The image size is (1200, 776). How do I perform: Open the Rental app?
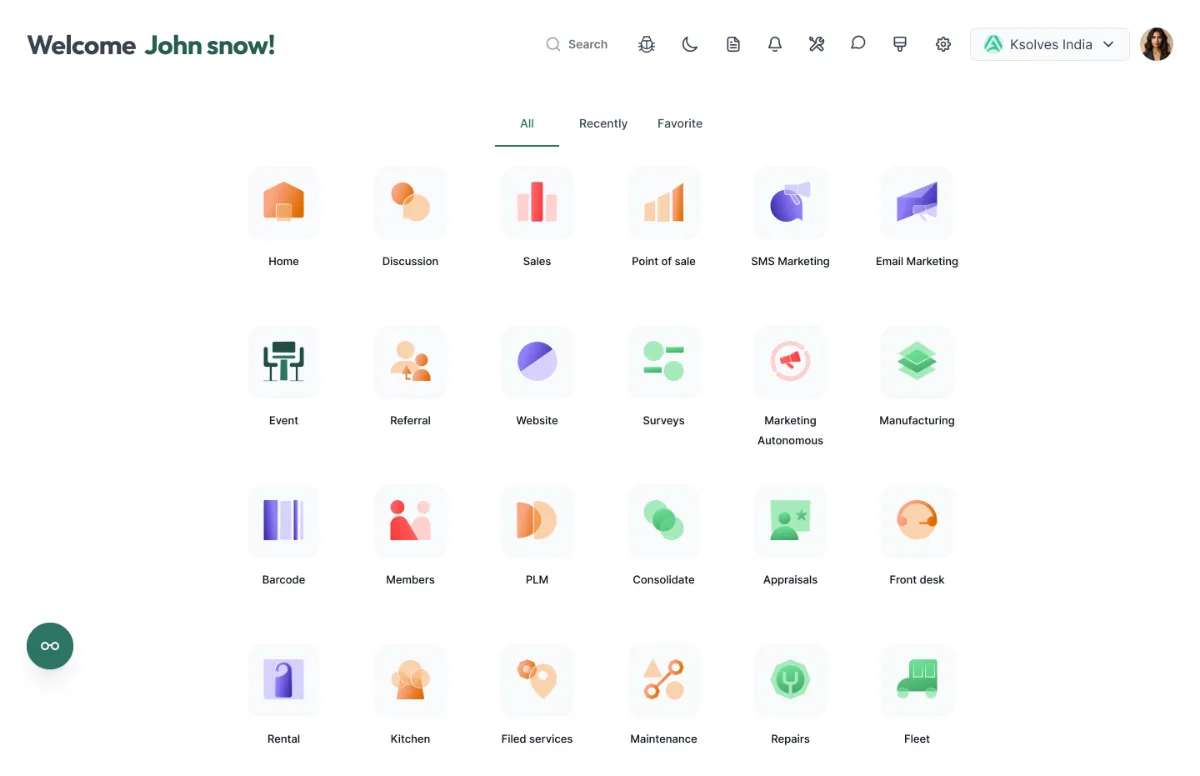tap(284, 680)
